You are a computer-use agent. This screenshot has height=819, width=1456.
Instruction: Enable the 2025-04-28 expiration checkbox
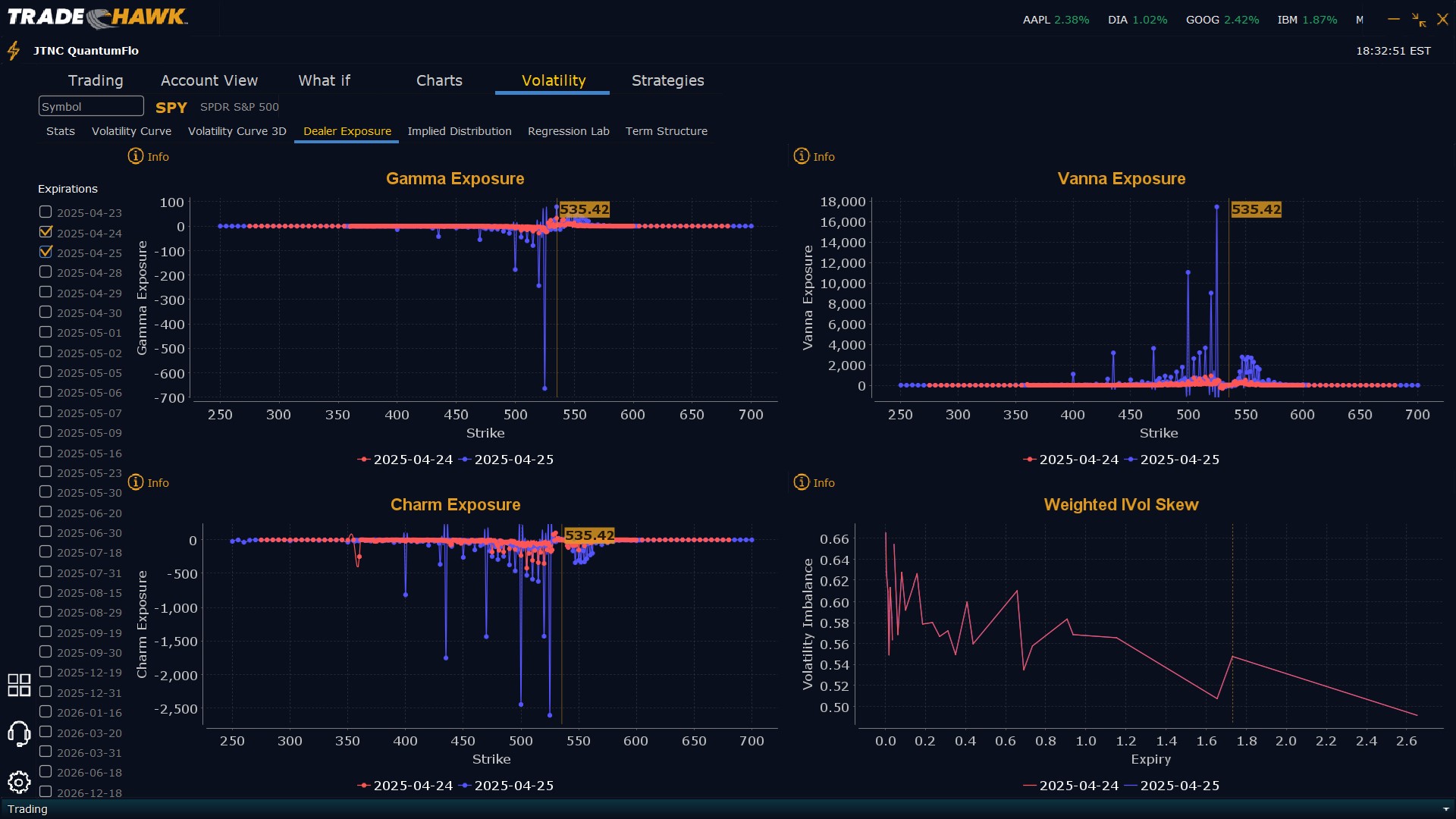(x=45, y=272)
